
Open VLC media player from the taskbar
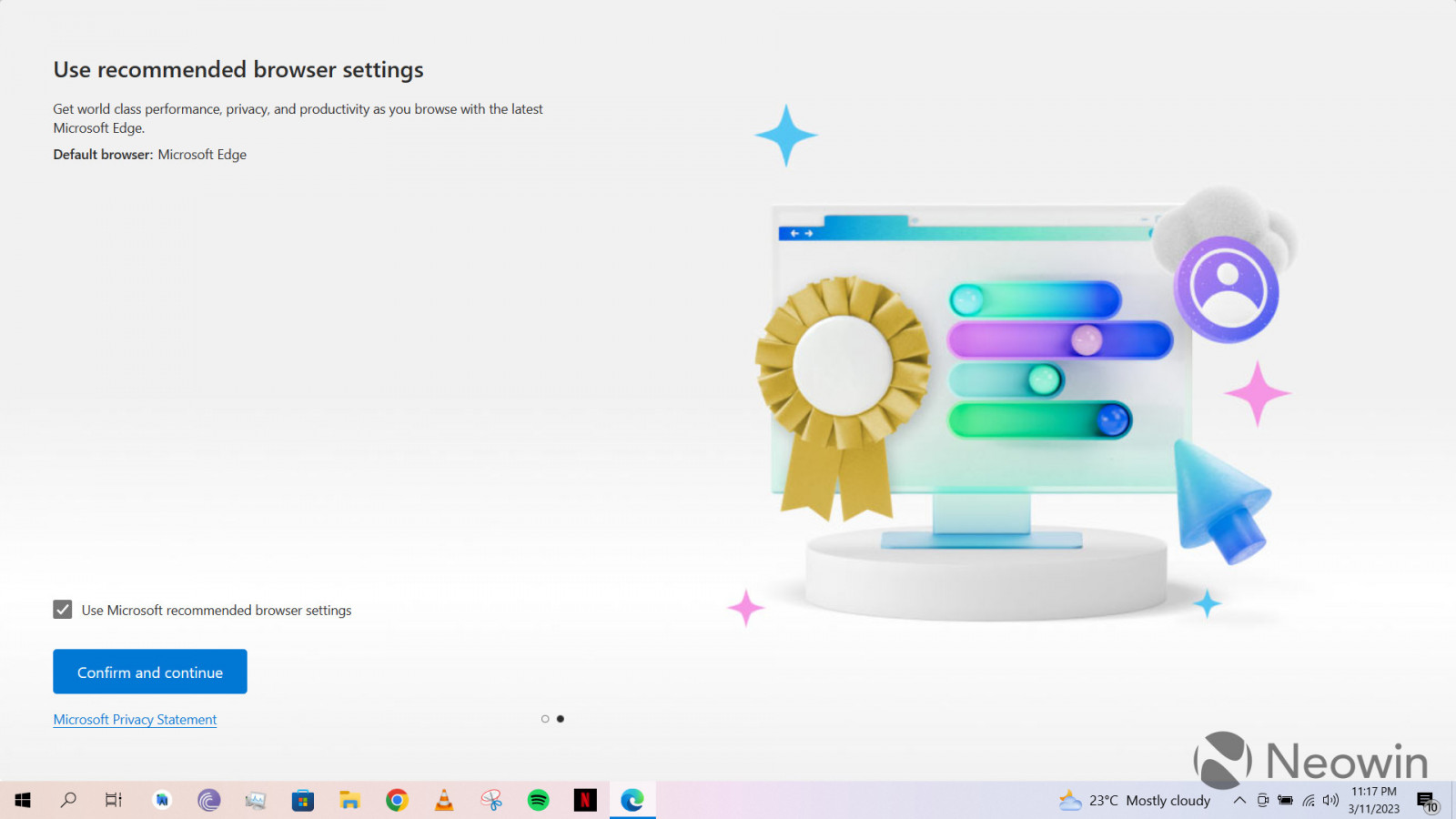click(x=444, y=800)
